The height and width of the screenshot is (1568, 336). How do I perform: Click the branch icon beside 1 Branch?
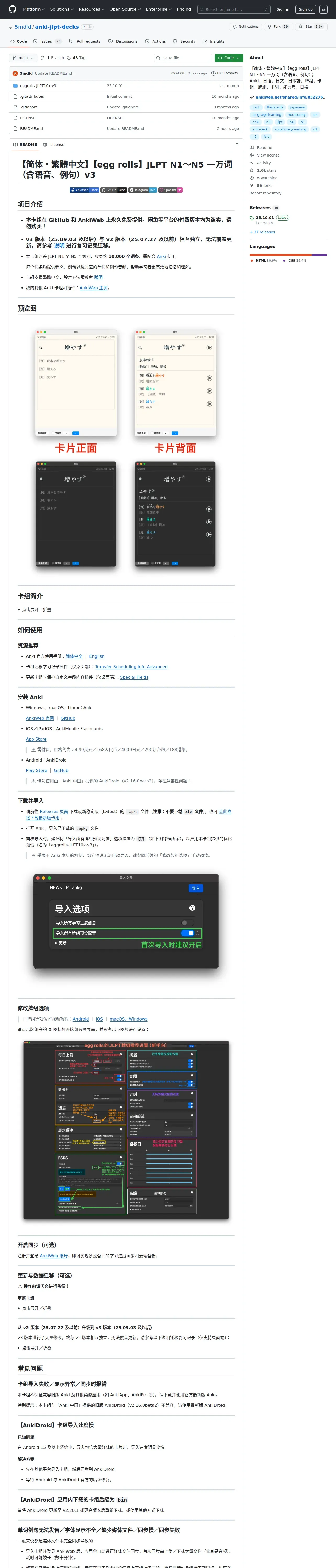coord(43,58)
